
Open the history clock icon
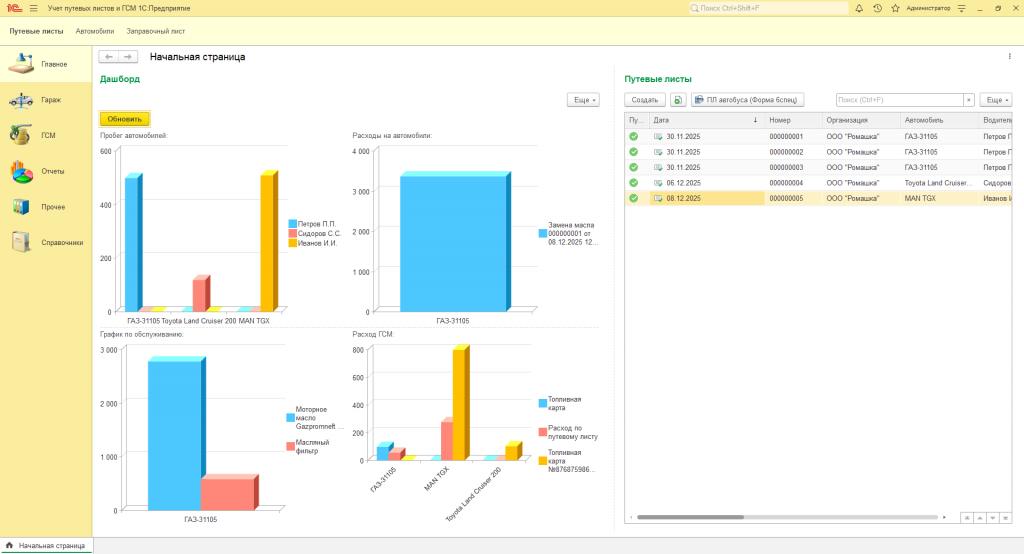point(877,8)
